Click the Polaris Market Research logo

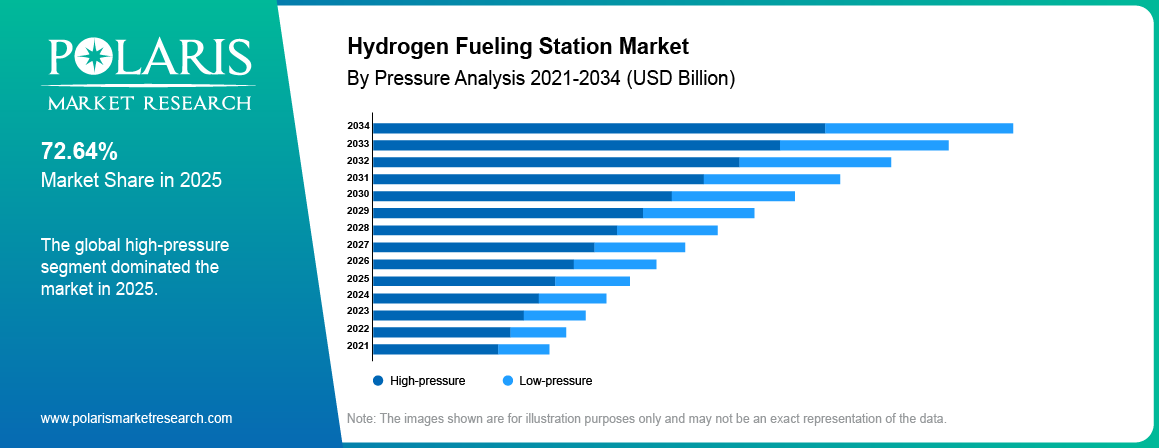(x=150, y=75)
